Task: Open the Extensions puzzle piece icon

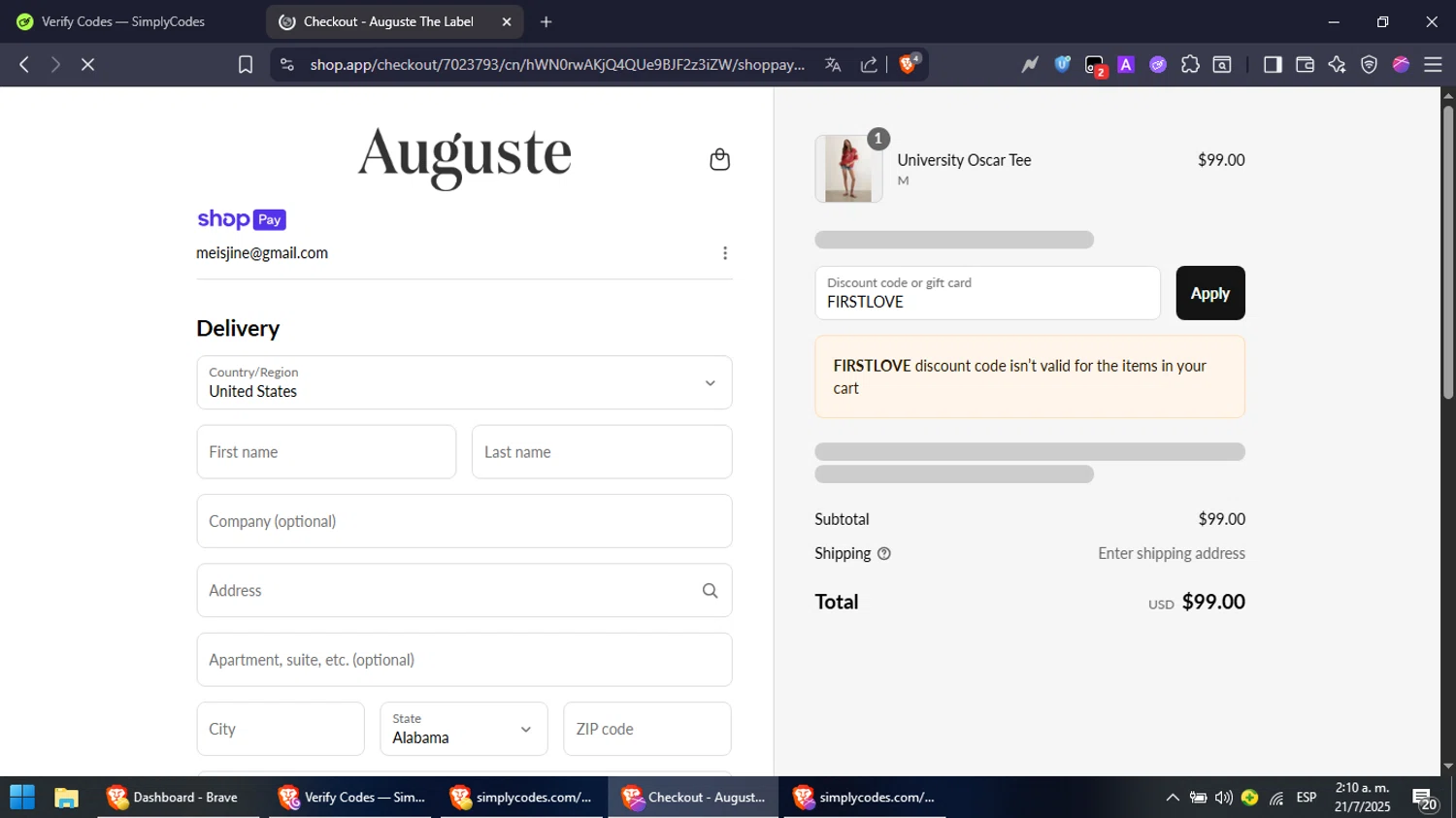Action: pos(1190,65)
